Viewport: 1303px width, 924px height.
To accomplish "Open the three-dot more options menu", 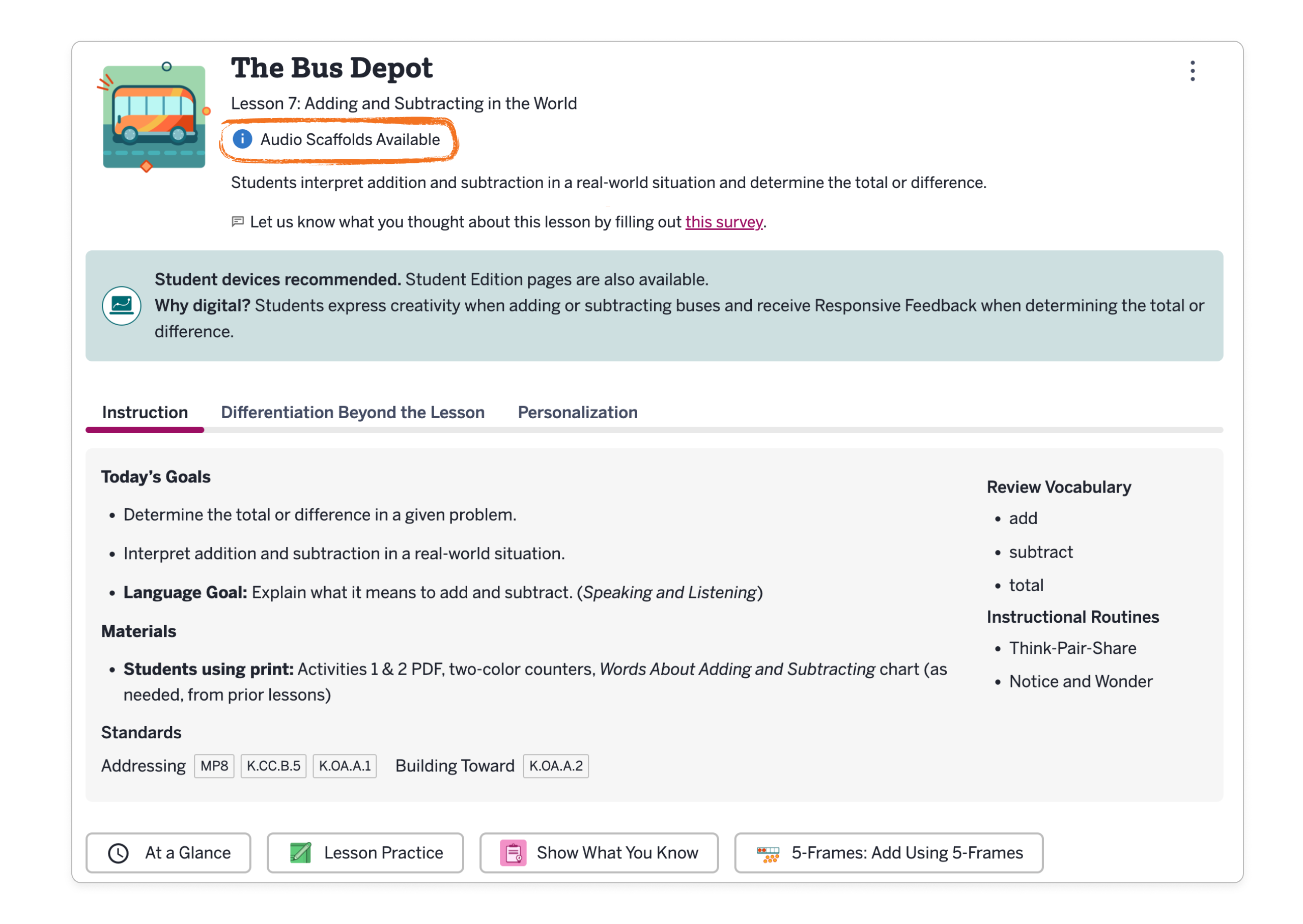I will [1192, 71].
